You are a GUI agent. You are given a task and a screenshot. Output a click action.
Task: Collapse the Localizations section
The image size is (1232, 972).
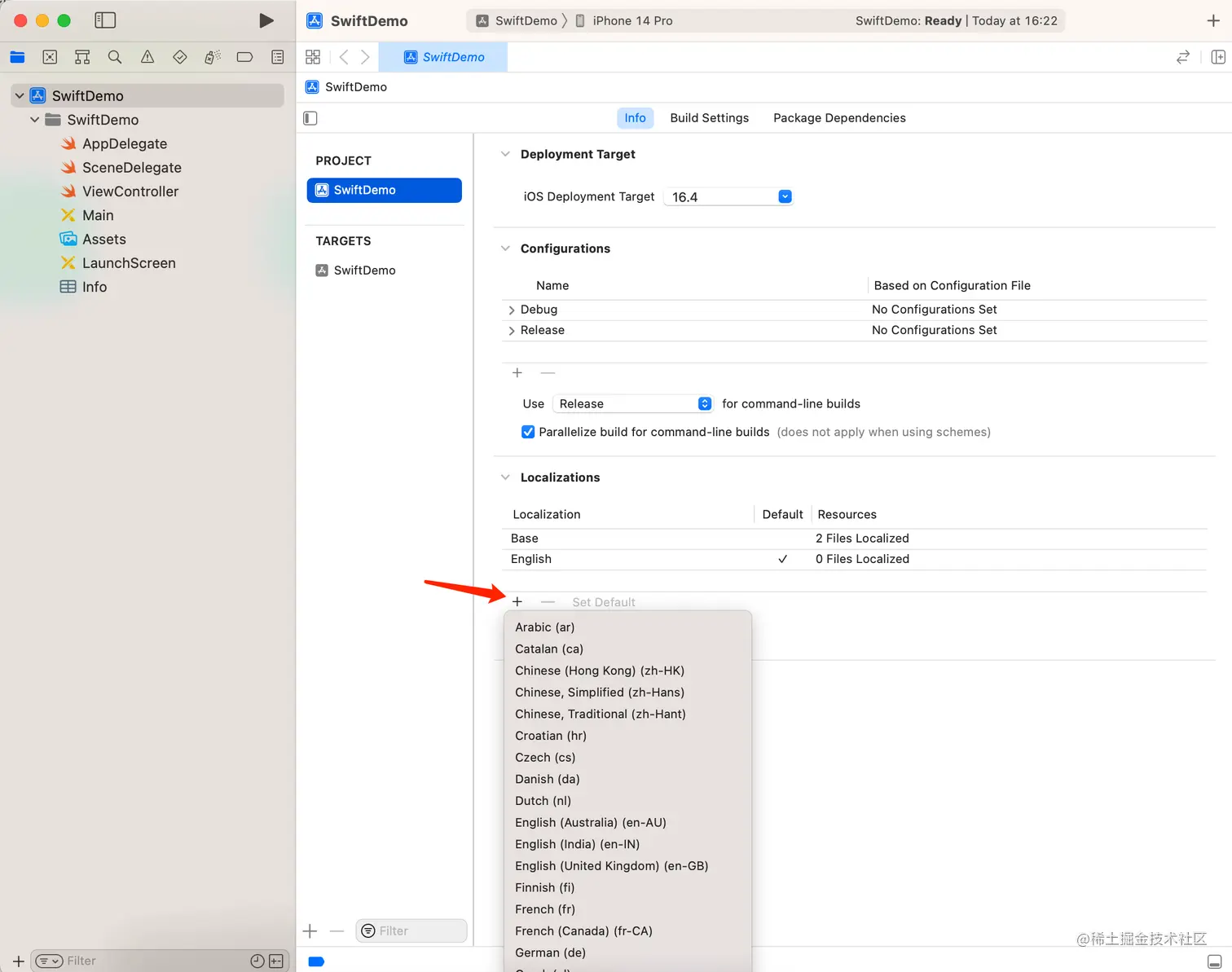point(505,477)
